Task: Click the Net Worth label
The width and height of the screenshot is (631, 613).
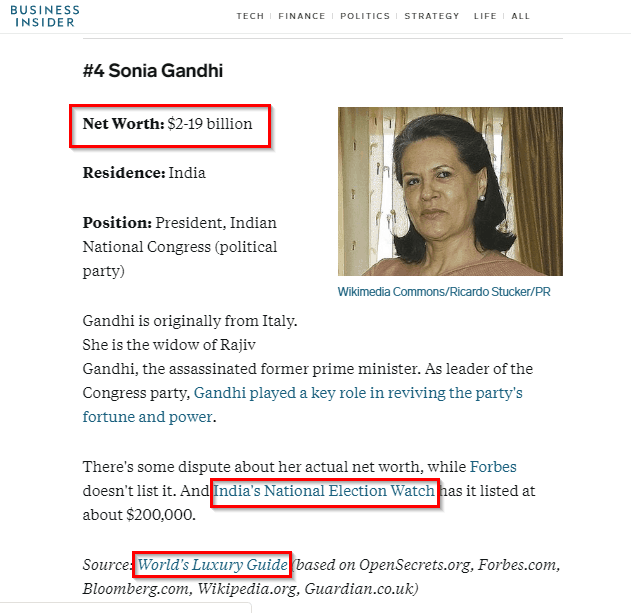Action: tap(123, 124)
